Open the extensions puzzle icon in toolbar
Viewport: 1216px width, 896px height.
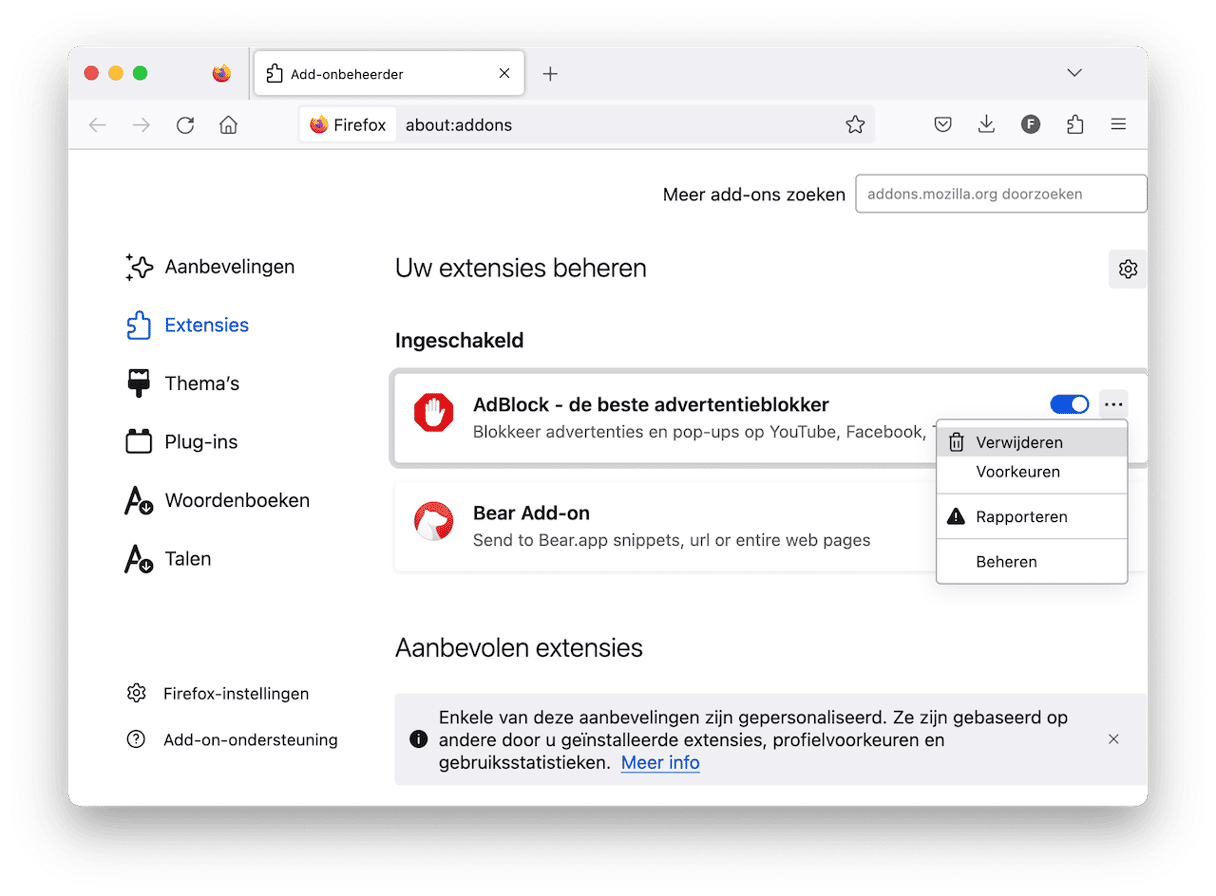[x=1075, y=125]
